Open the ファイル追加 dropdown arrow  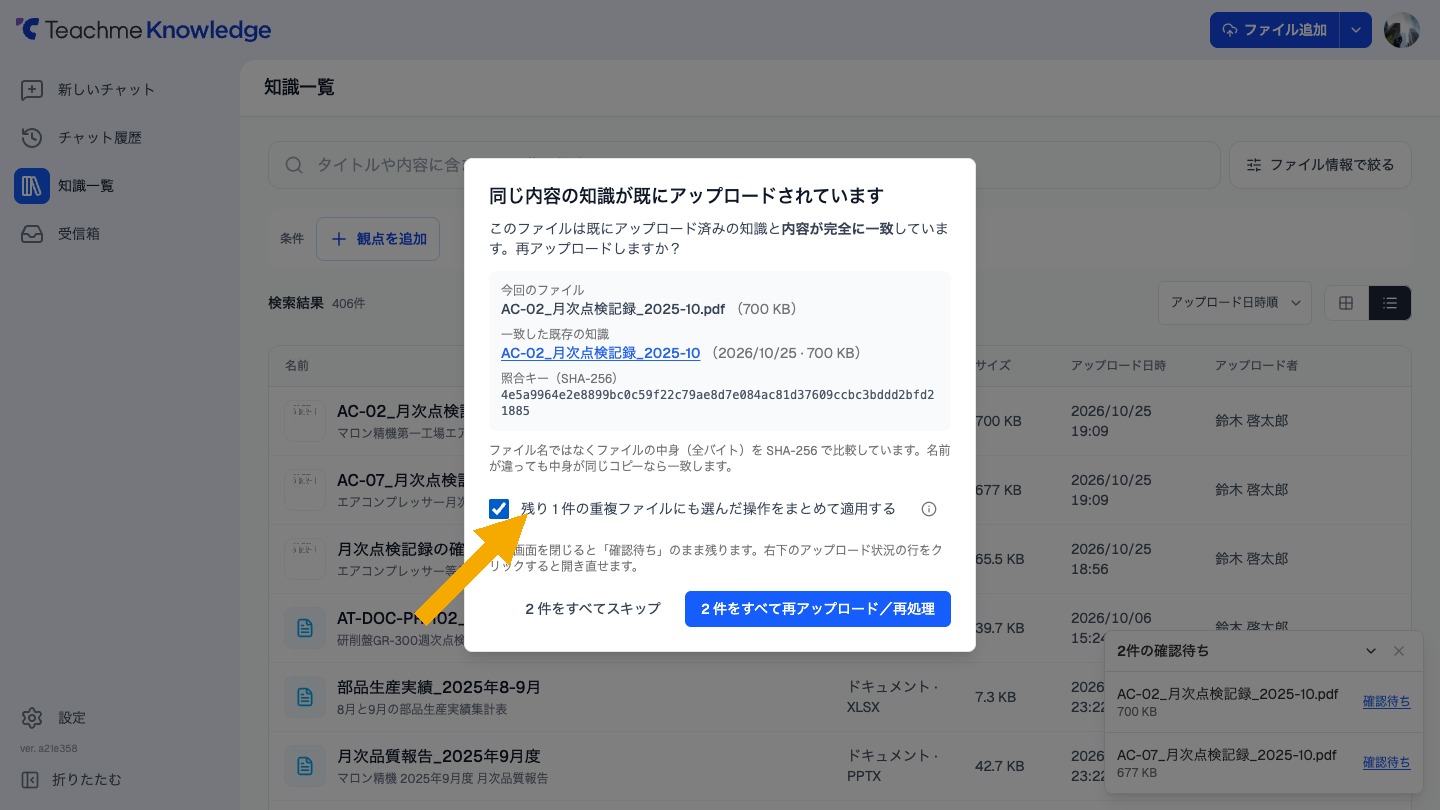click(1355, 30)
